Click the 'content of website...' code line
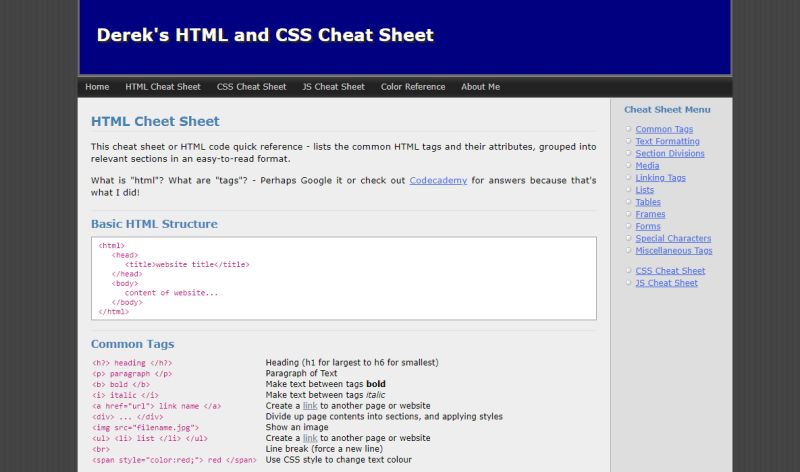Image resolution: width=800 pixels, height=472 pixels. point(171,293)
